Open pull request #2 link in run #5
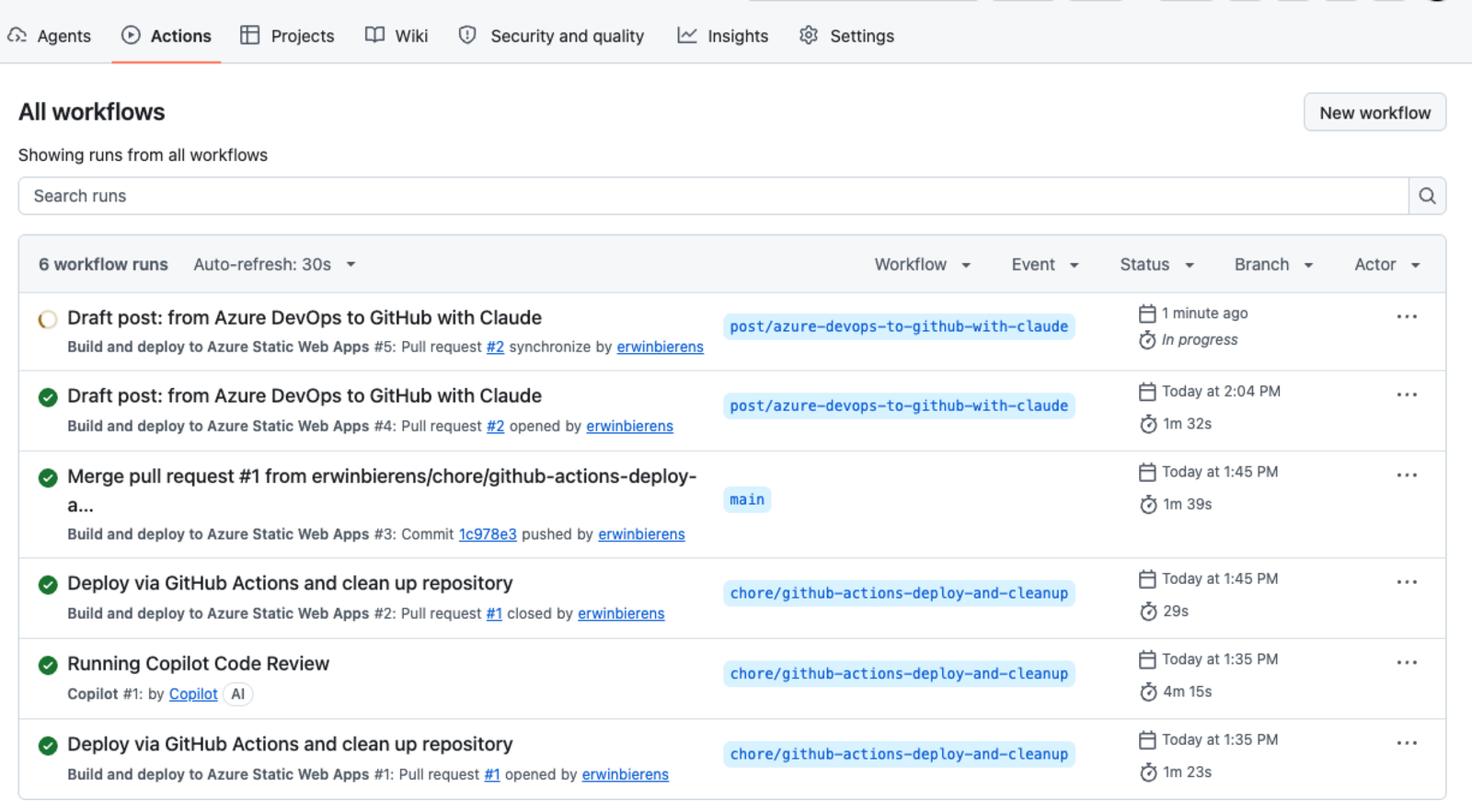This screenshot has width=1472, height=812. pyautogui.click(x=495, y=347)
